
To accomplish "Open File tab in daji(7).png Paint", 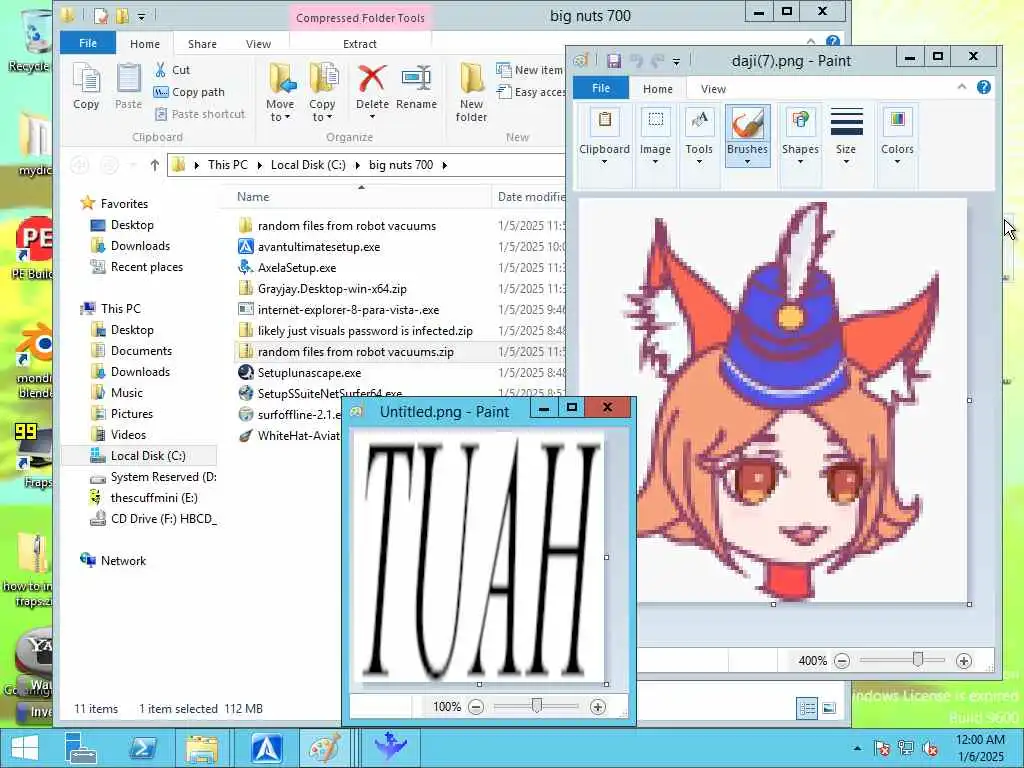I will tap(601, 88).
